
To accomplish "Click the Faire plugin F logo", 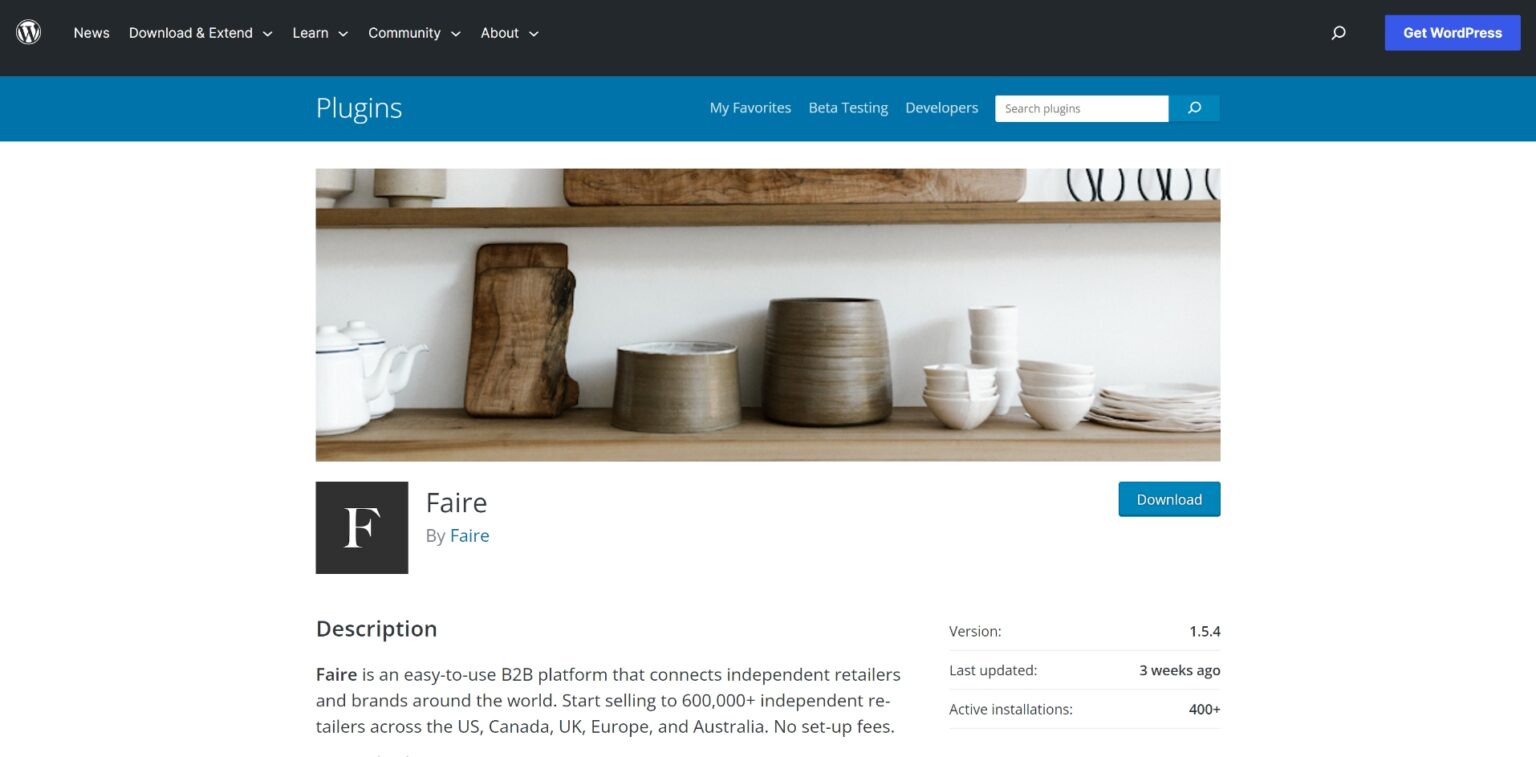I will click(x=362, y=528).
